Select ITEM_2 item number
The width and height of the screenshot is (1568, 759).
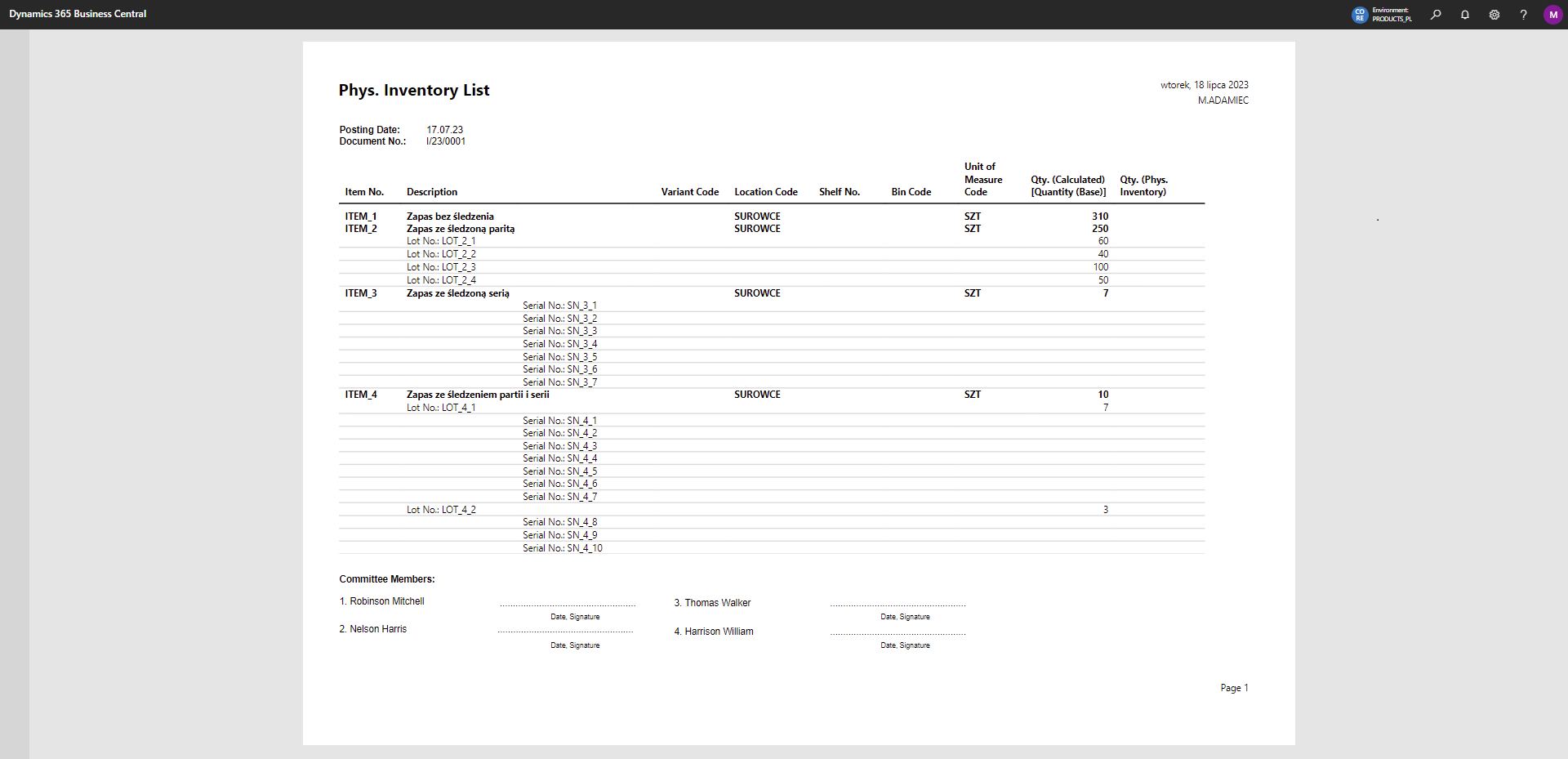click(361, 229)
